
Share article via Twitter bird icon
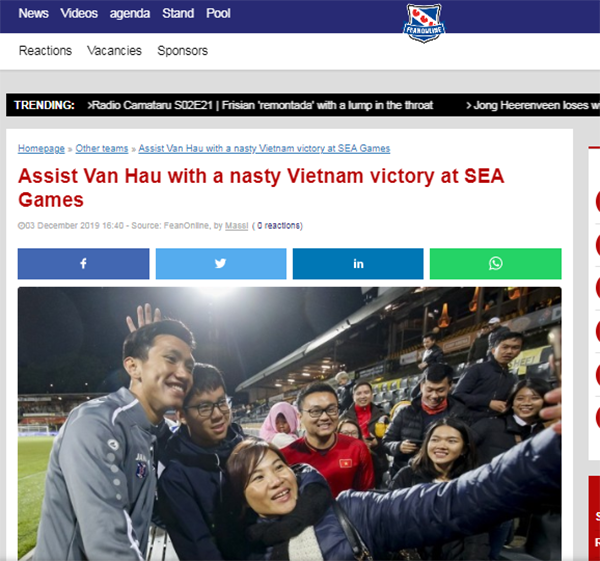point(221,264)
